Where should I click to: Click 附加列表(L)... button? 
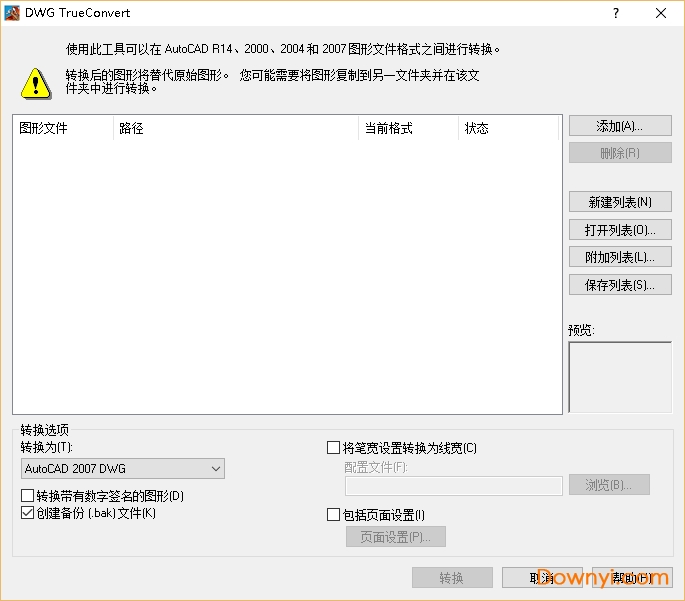[619, 257]
